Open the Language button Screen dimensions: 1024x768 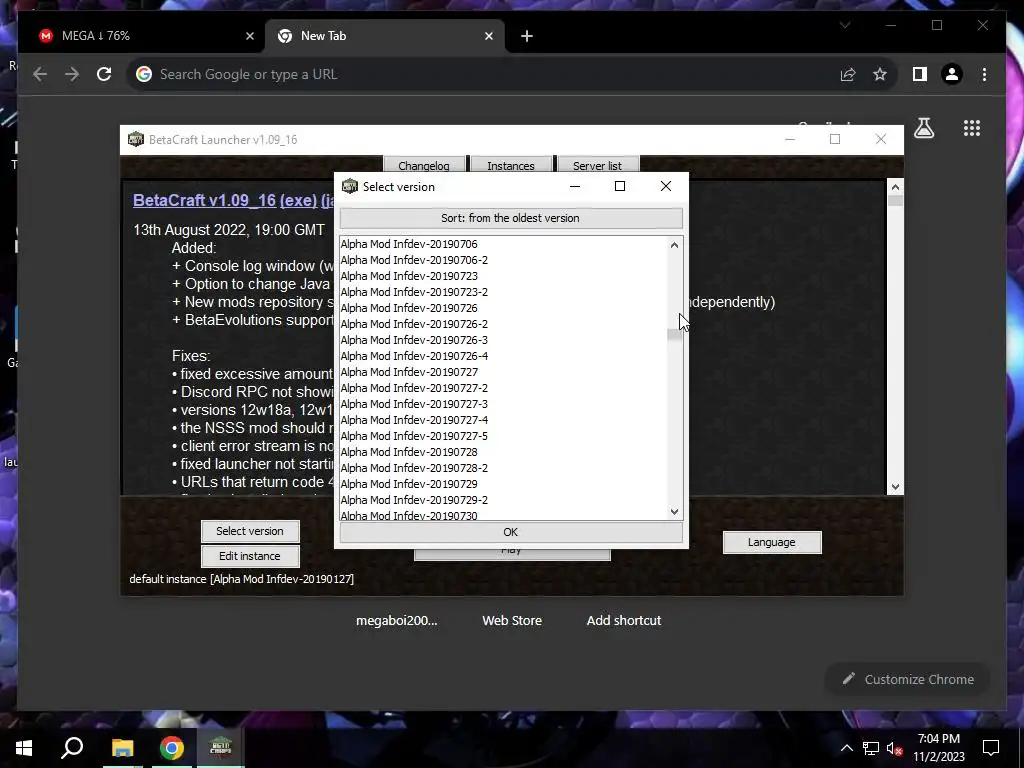click(771, 542)
